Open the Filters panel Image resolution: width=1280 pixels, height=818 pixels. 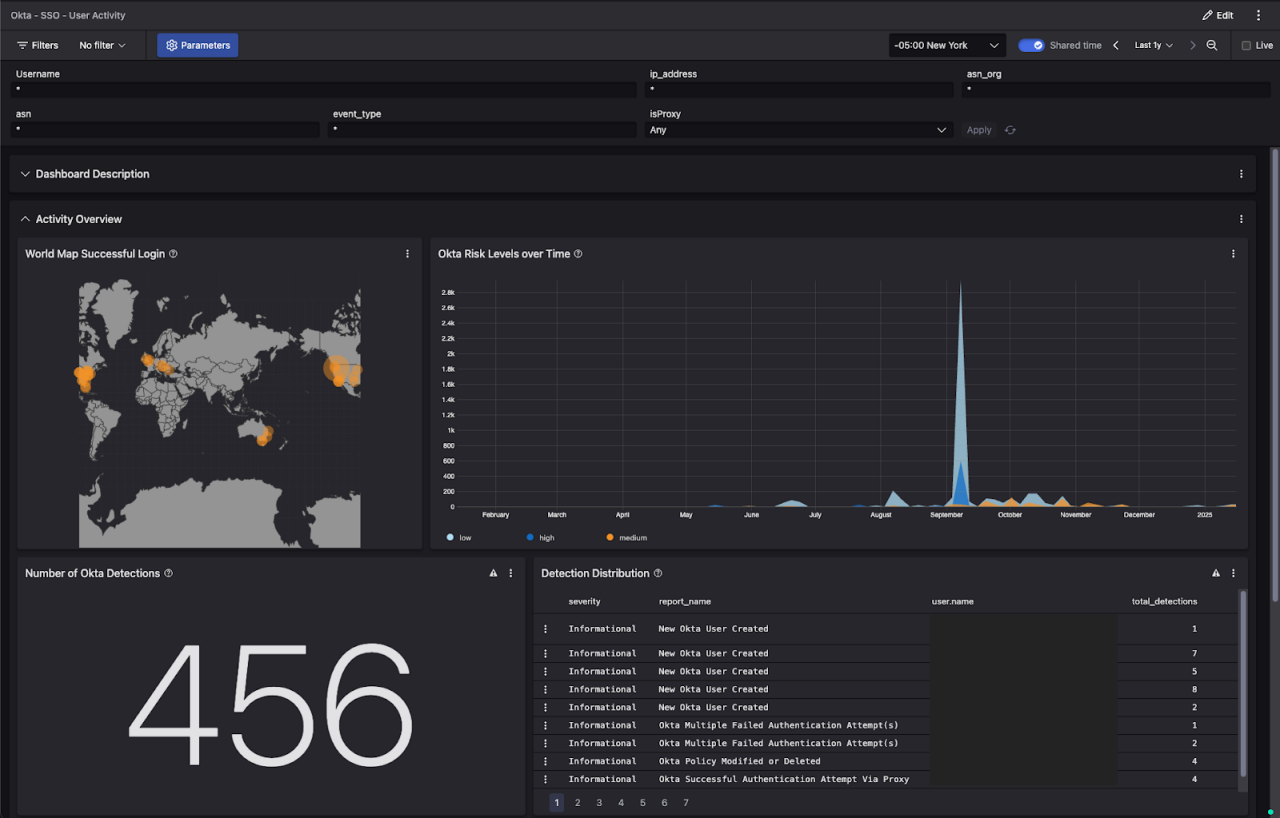click(38, 45)
